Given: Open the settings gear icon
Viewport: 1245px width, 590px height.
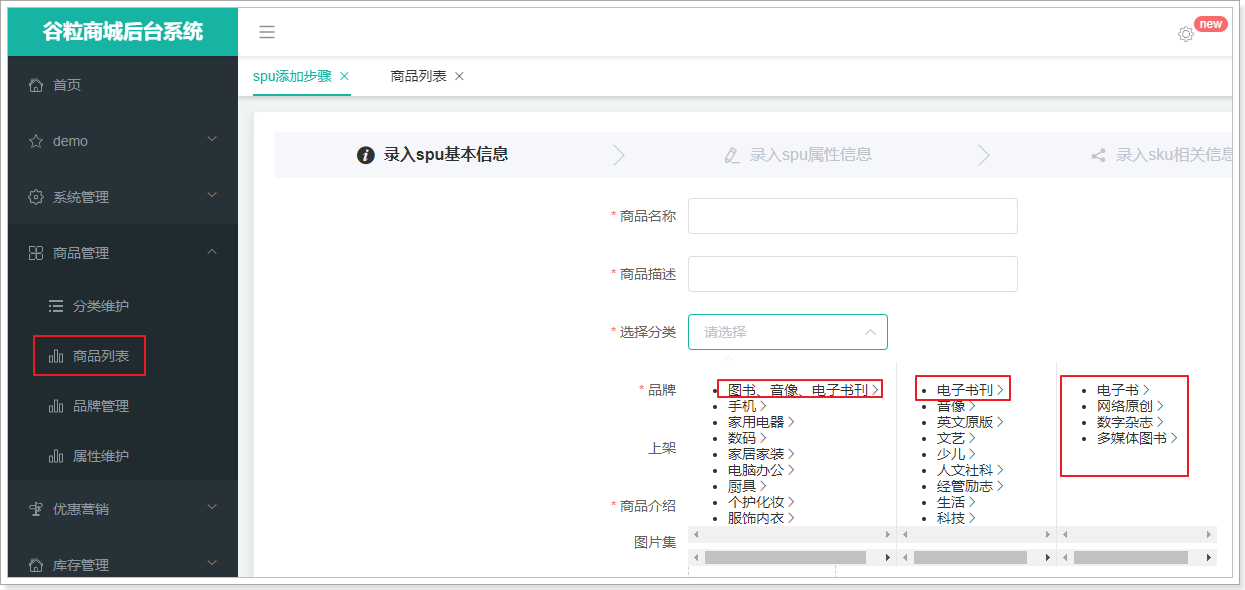Looking at the screenshot, I should tap(1185, 34).
